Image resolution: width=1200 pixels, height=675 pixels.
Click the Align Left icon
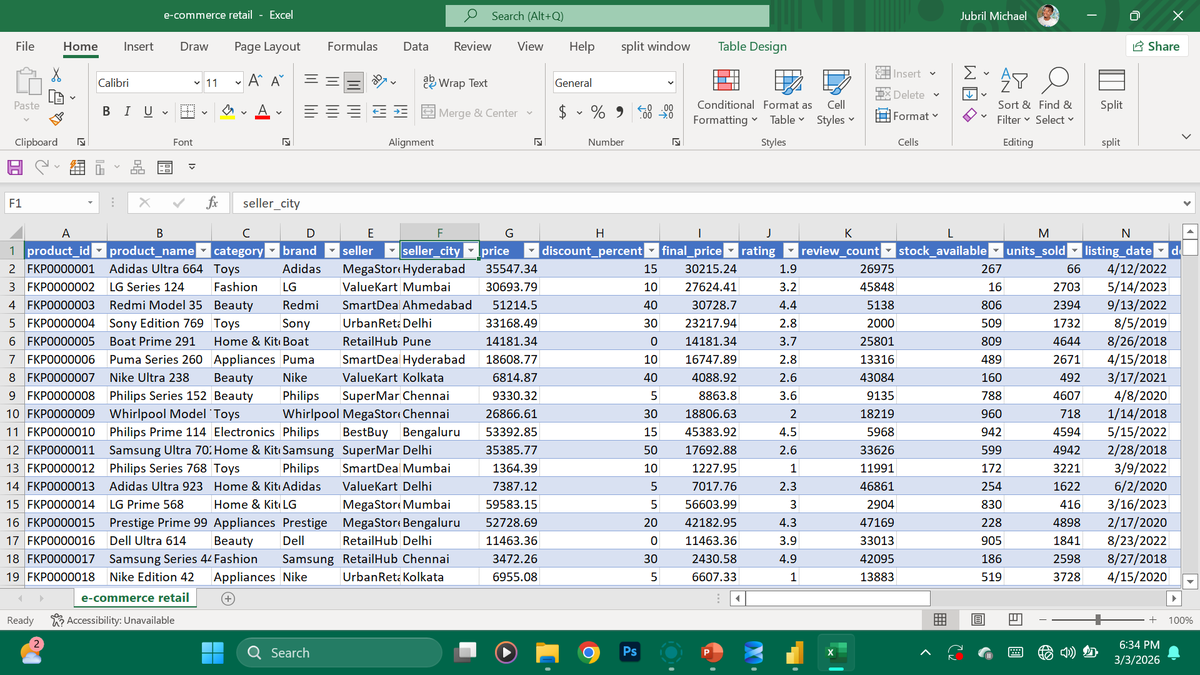pos(311,113)
